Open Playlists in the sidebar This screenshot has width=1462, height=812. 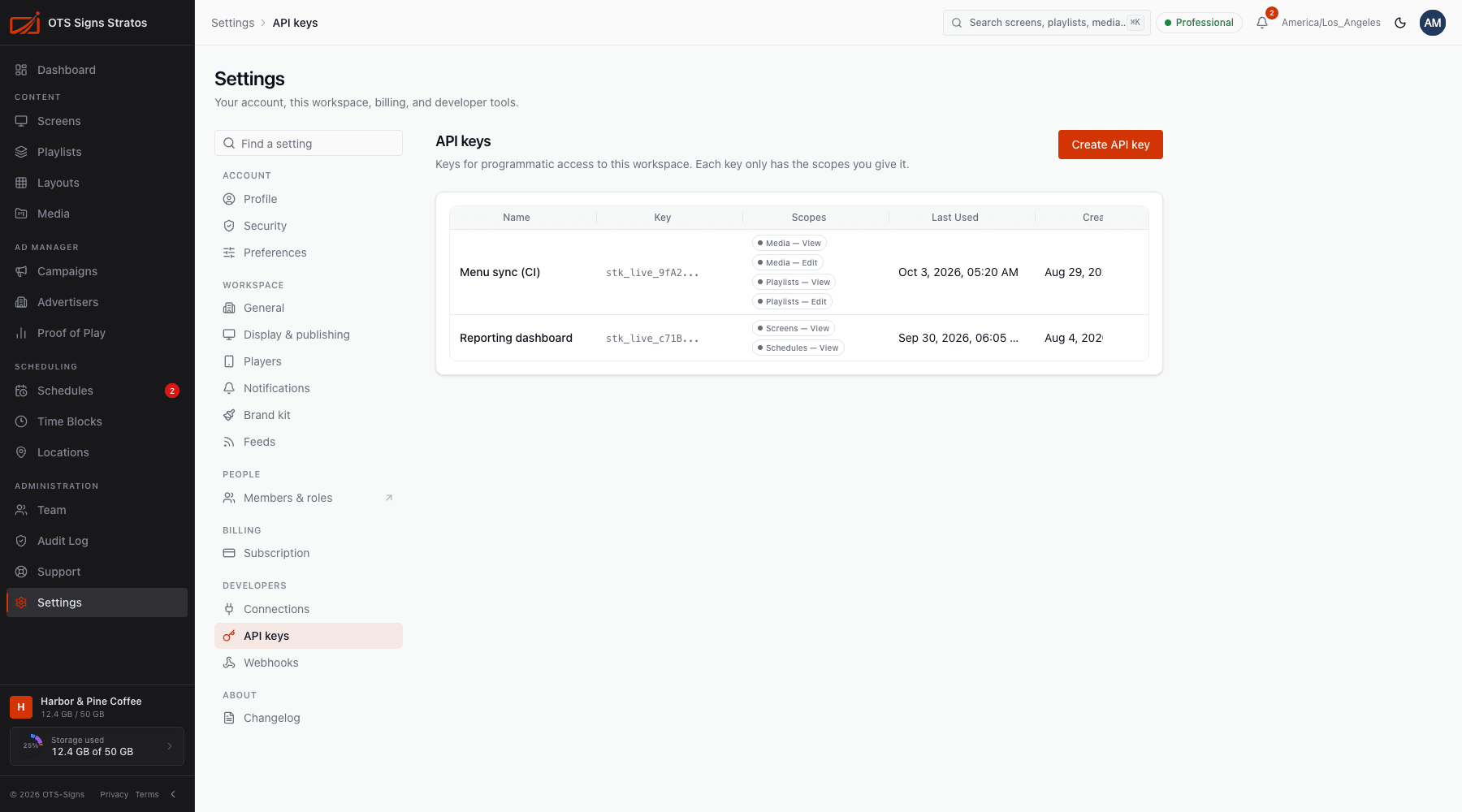(x=97, y=152)
